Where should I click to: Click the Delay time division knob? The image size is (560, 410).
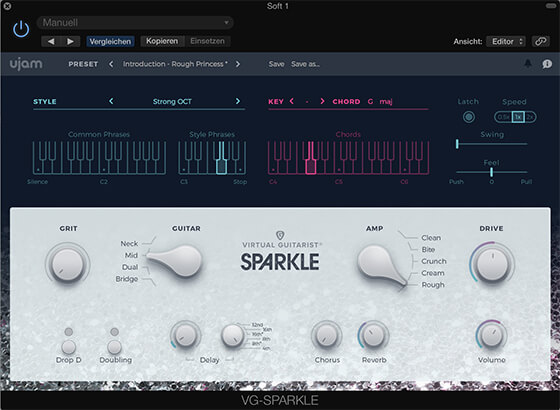click(232, 336)
